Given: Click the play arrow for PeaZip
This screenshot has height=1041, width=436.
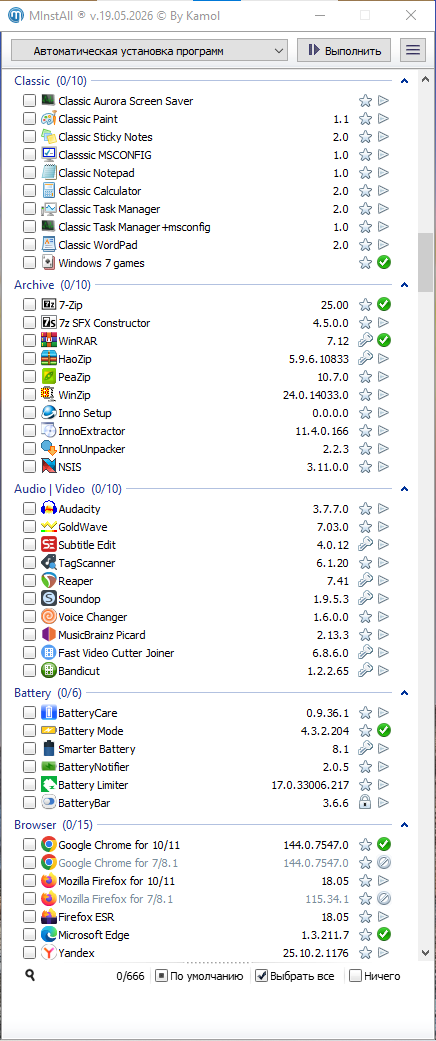Looking at the screenshot, I should (384, 376).
